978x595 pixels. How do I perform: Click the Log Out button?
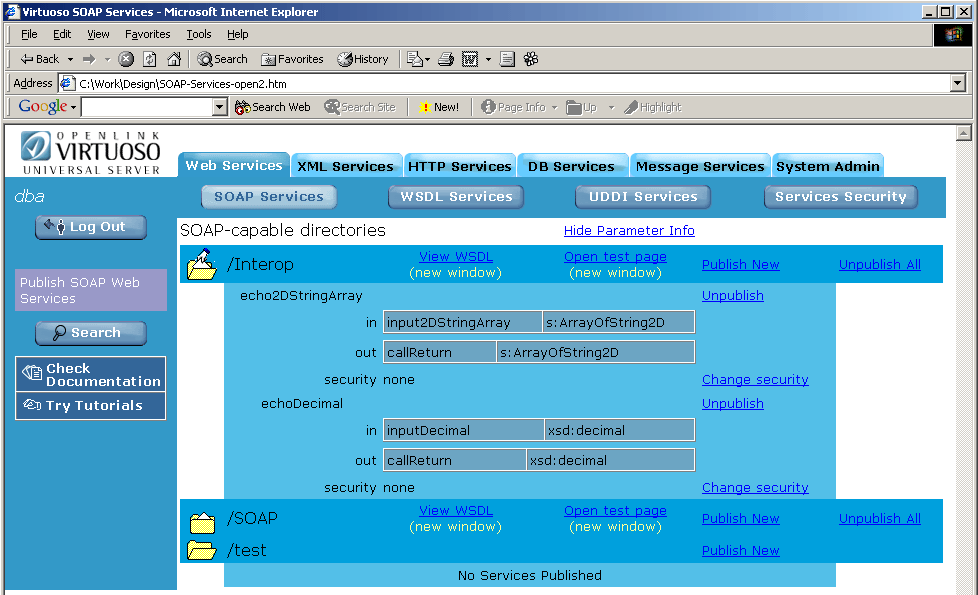coord(91,227)
